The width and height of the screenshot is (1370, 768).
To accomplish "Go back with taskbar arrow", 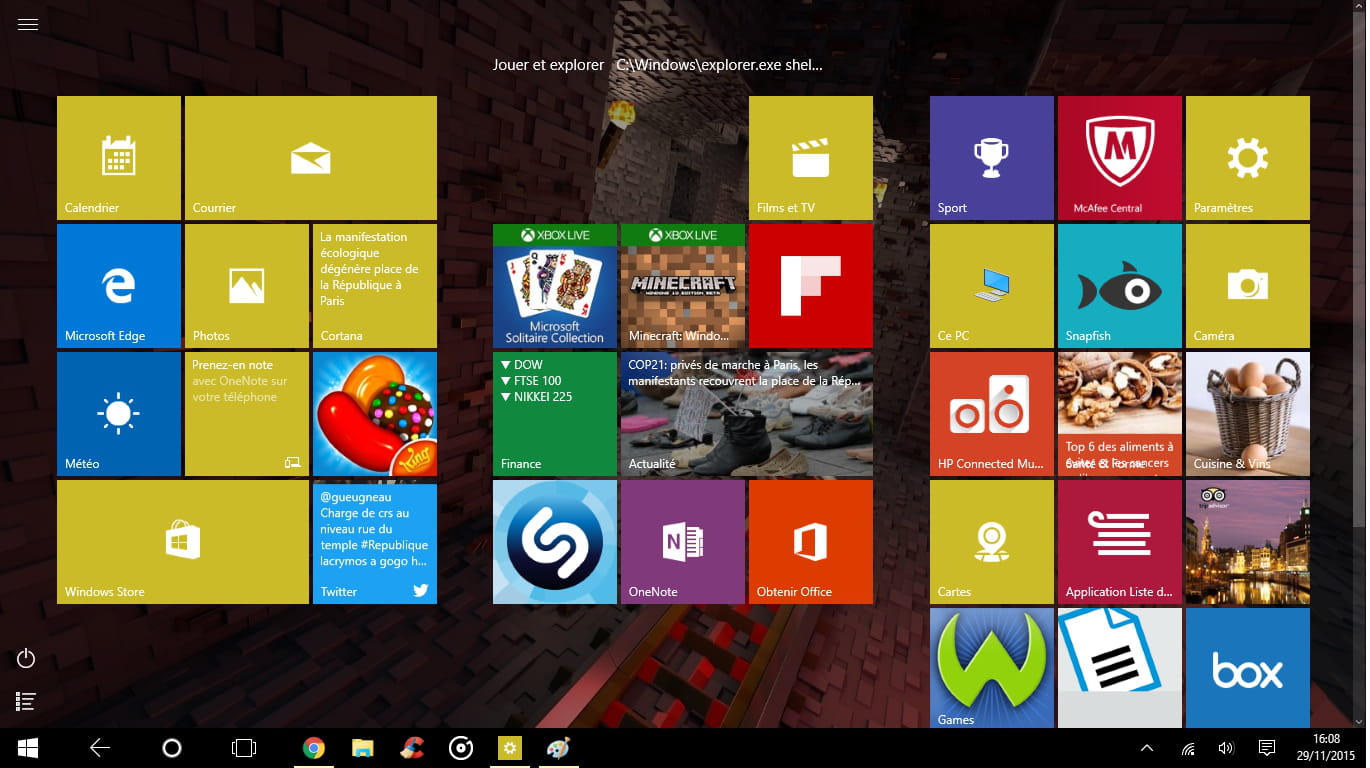I will tap(100, 748).
